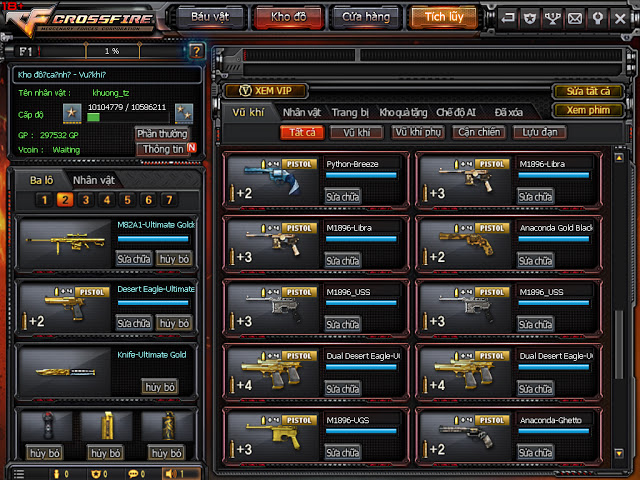Click the clan shield icon in bottom bar

point(96,474)
